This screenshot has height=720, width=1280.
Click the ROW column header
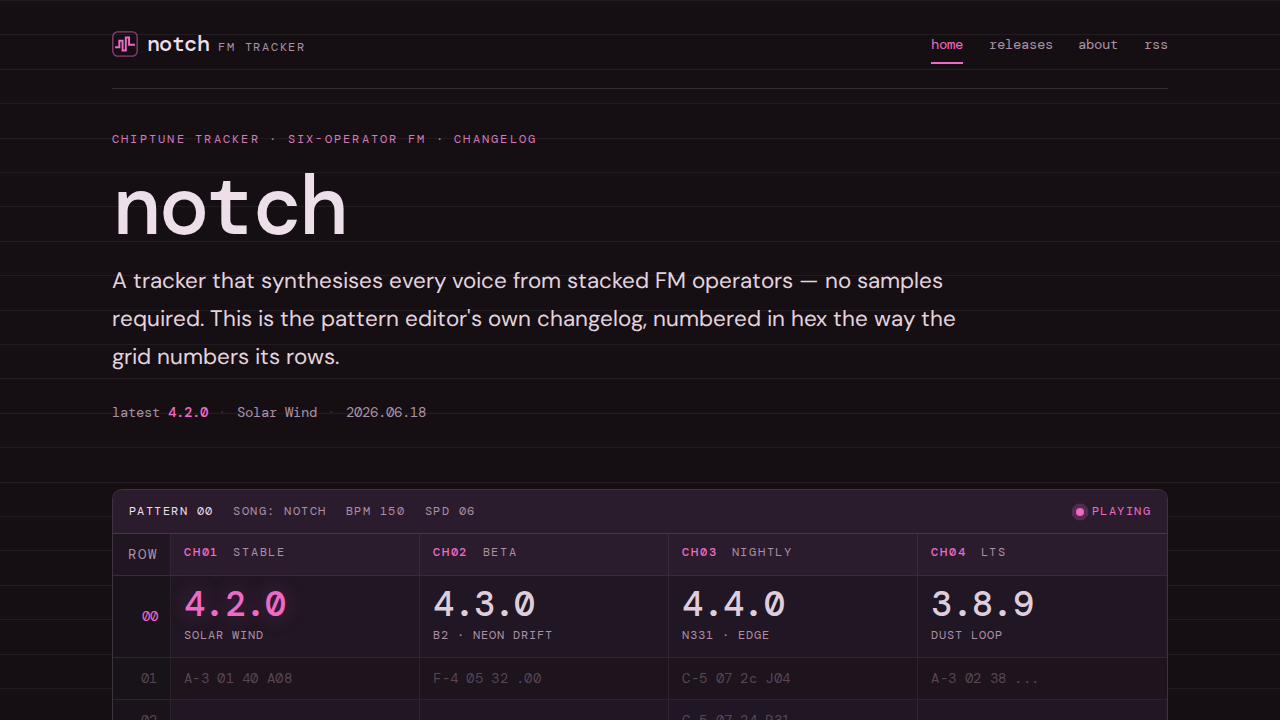coord(142,554)
